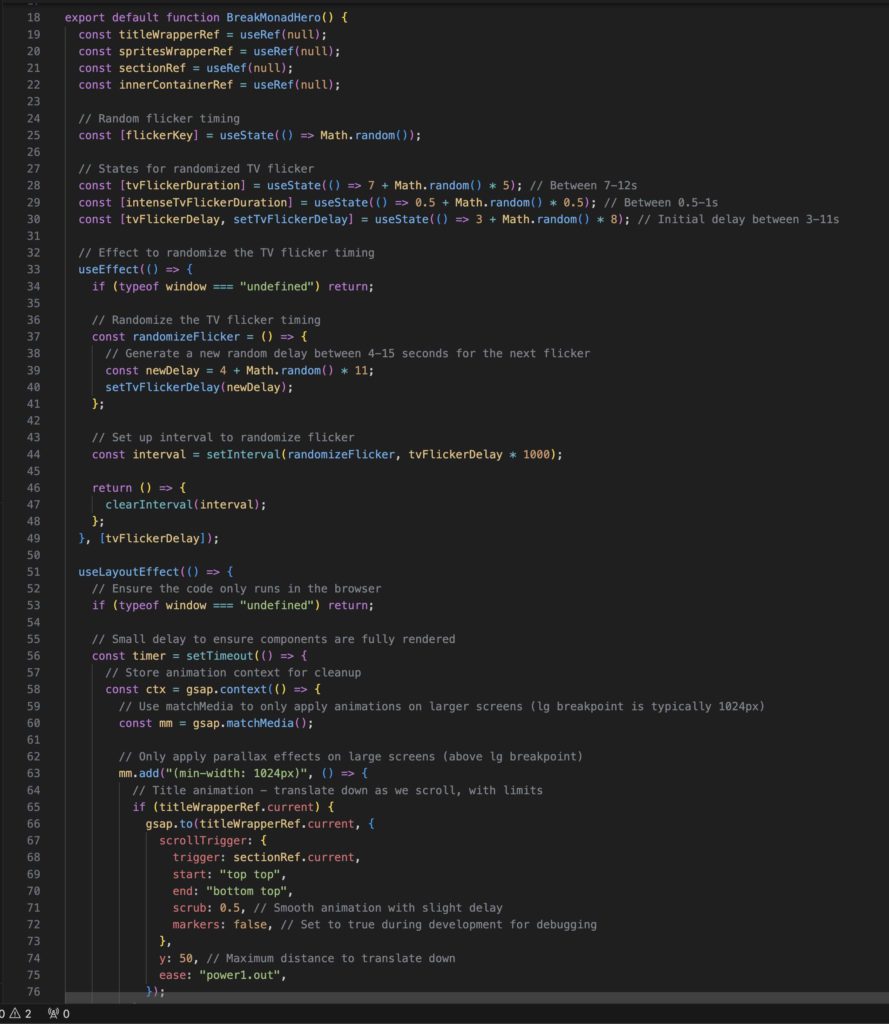Click line number 18 in the gutter
This screenshot has width=889, height=1024.
pos(33,18)
